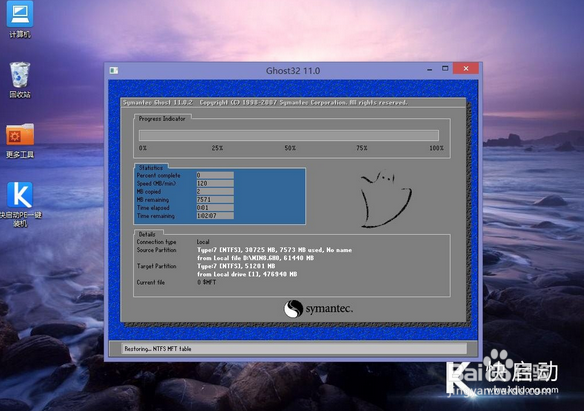Click the ghost mascot drawing
The image size is (584, 411).
386,199
